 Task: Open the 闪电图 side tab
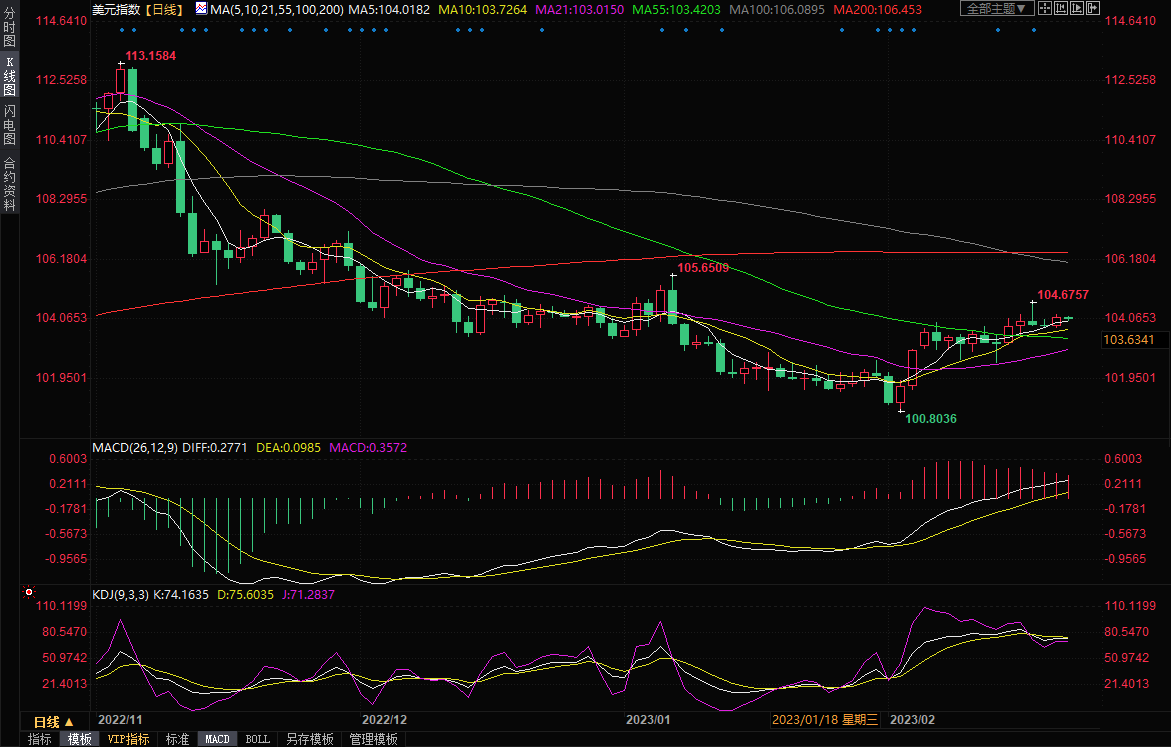[9, 124]
